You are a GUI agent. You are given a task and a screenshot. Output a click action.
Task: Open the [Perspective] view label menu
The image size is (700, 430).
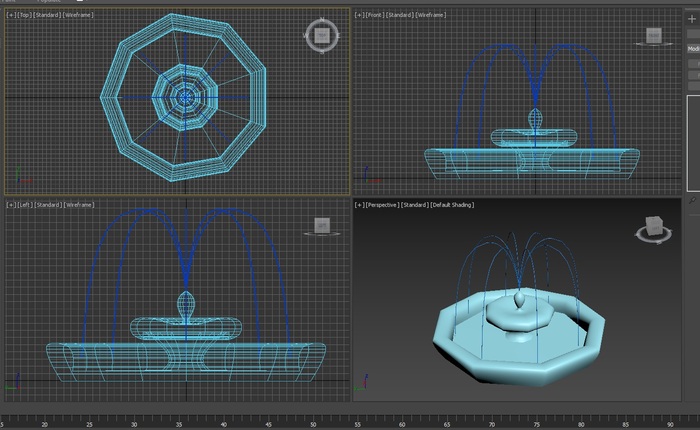point(381,205)
